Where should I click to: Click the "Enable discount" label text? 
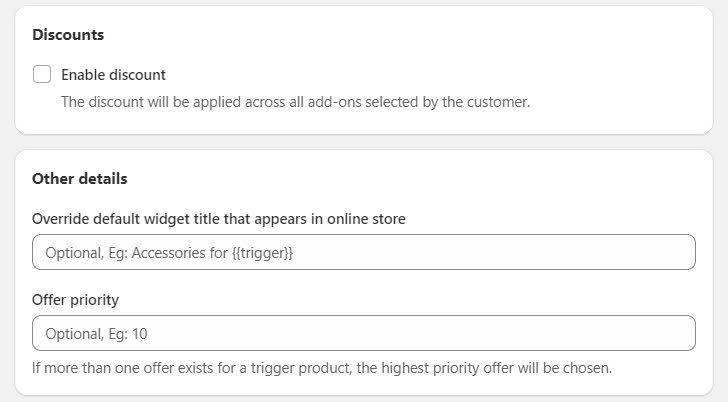coord(113,74)
